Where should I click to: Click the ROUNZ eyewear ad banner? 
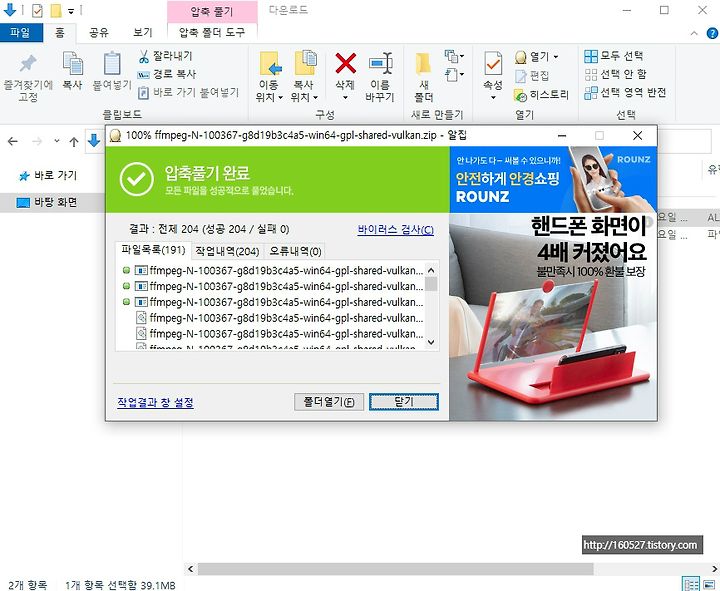click(x=553, y=180)
